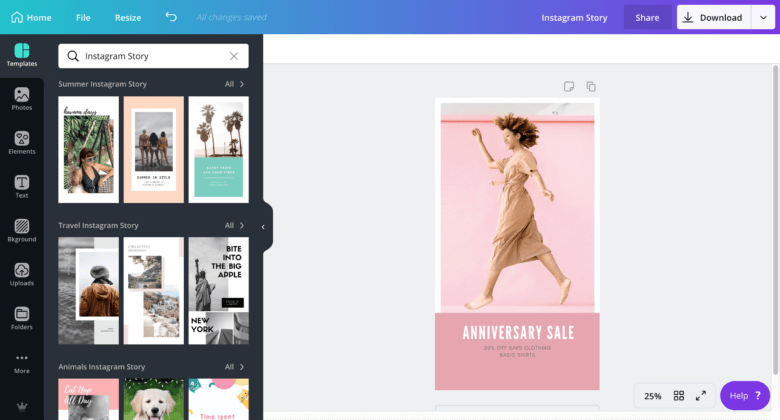Click the duplicate page icon above canvas
The height and width of the screenshot is (420, 780).
click(x=591, y=87)
